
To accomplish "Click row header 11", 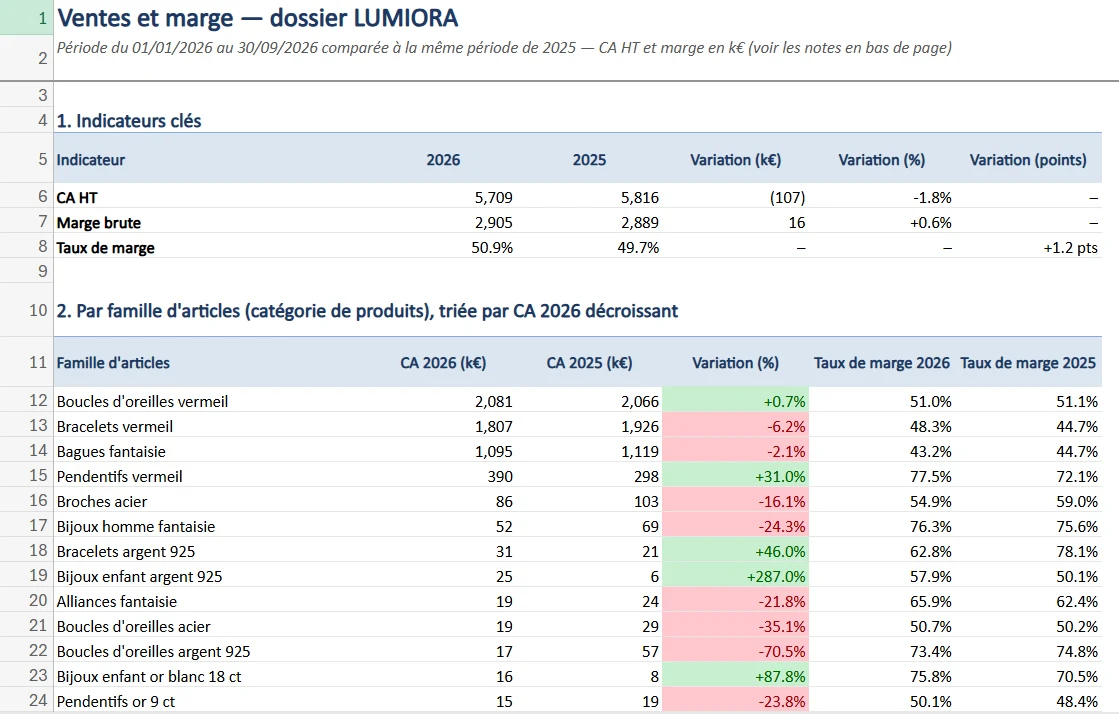I will [x=26, y=362].
